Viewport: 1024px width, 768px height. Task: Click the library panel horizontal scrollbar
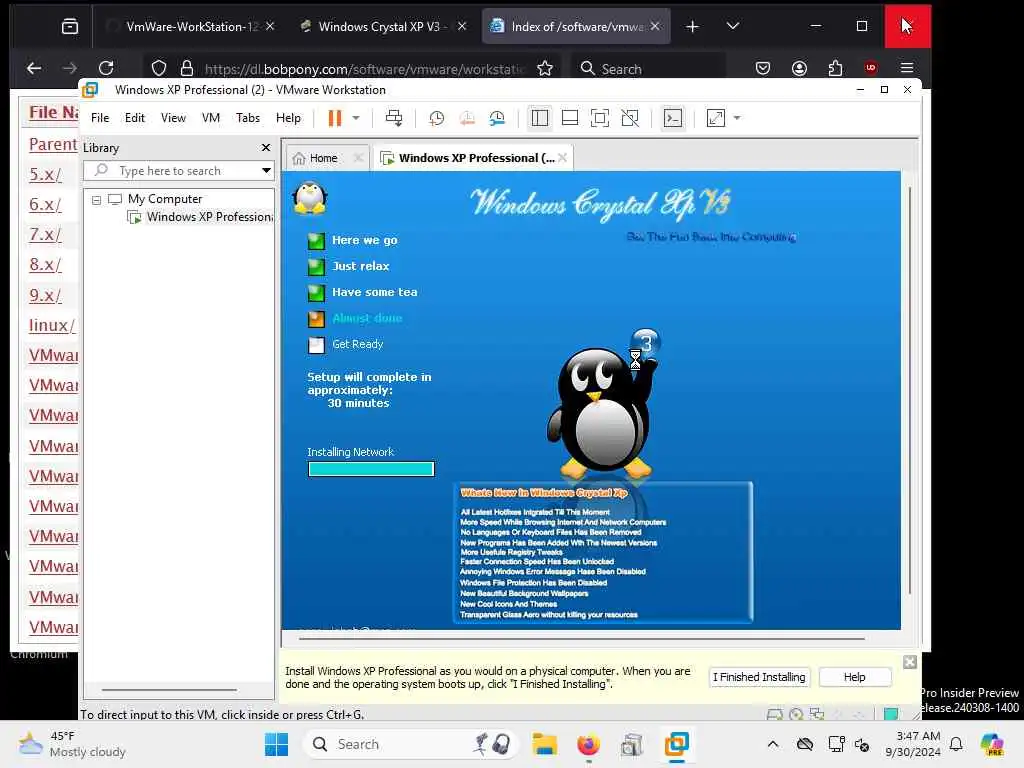(169, 689)
